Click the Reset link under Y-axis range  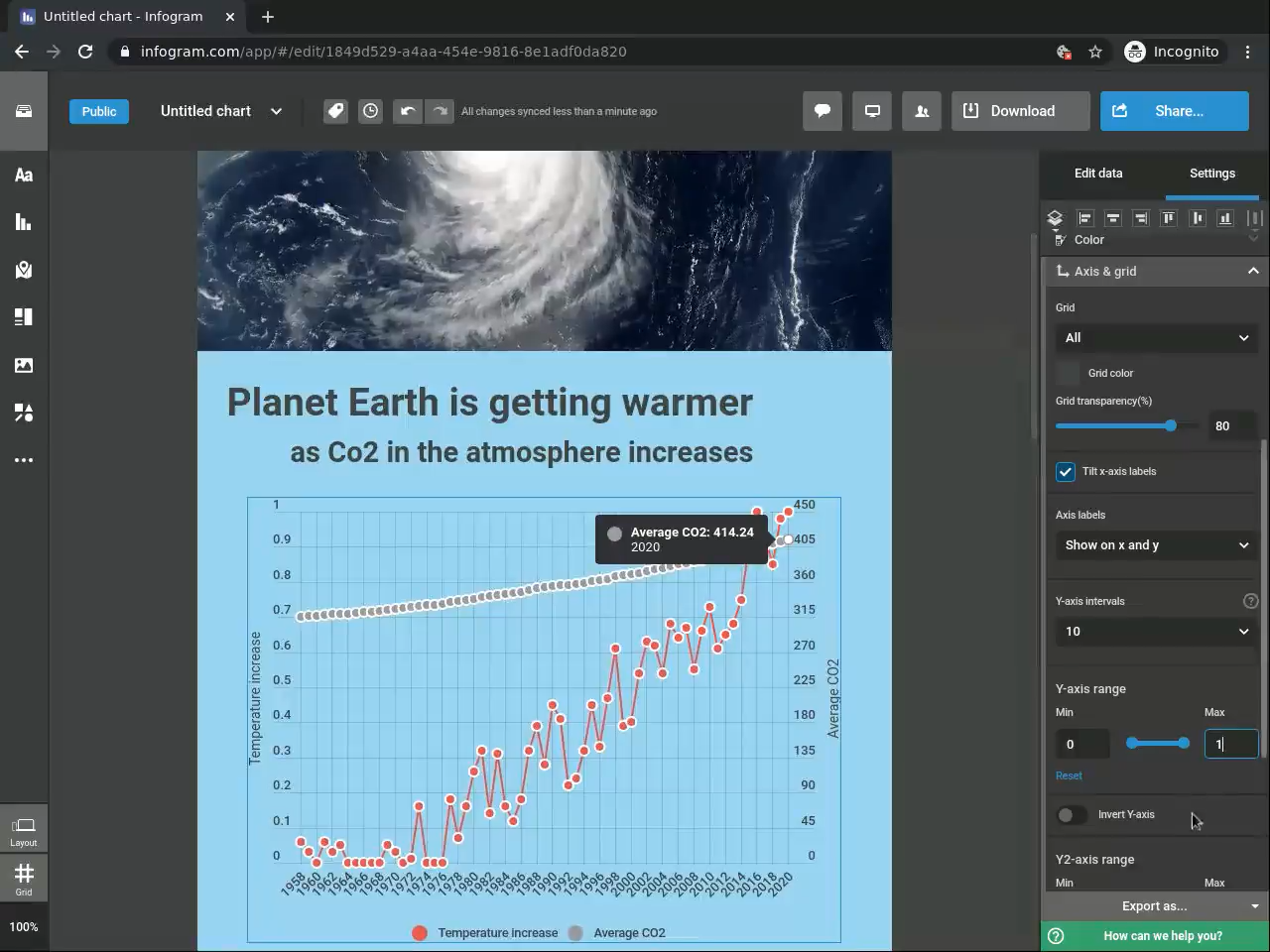[1069, 775]
